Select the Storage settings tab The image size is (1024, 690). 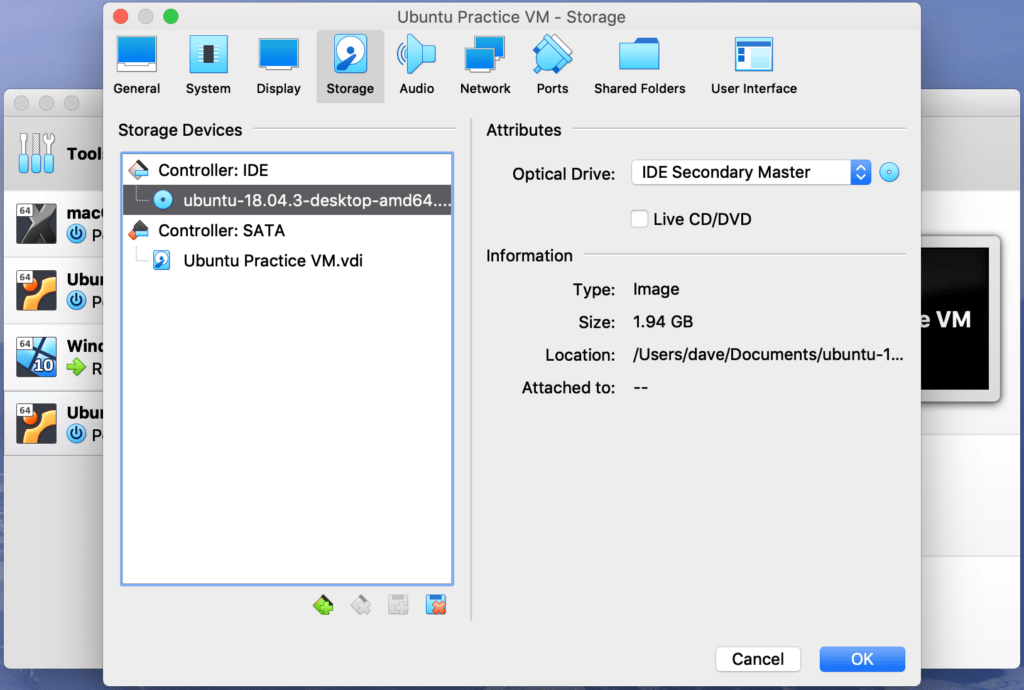pyautogui.click(x=350, y=66)
